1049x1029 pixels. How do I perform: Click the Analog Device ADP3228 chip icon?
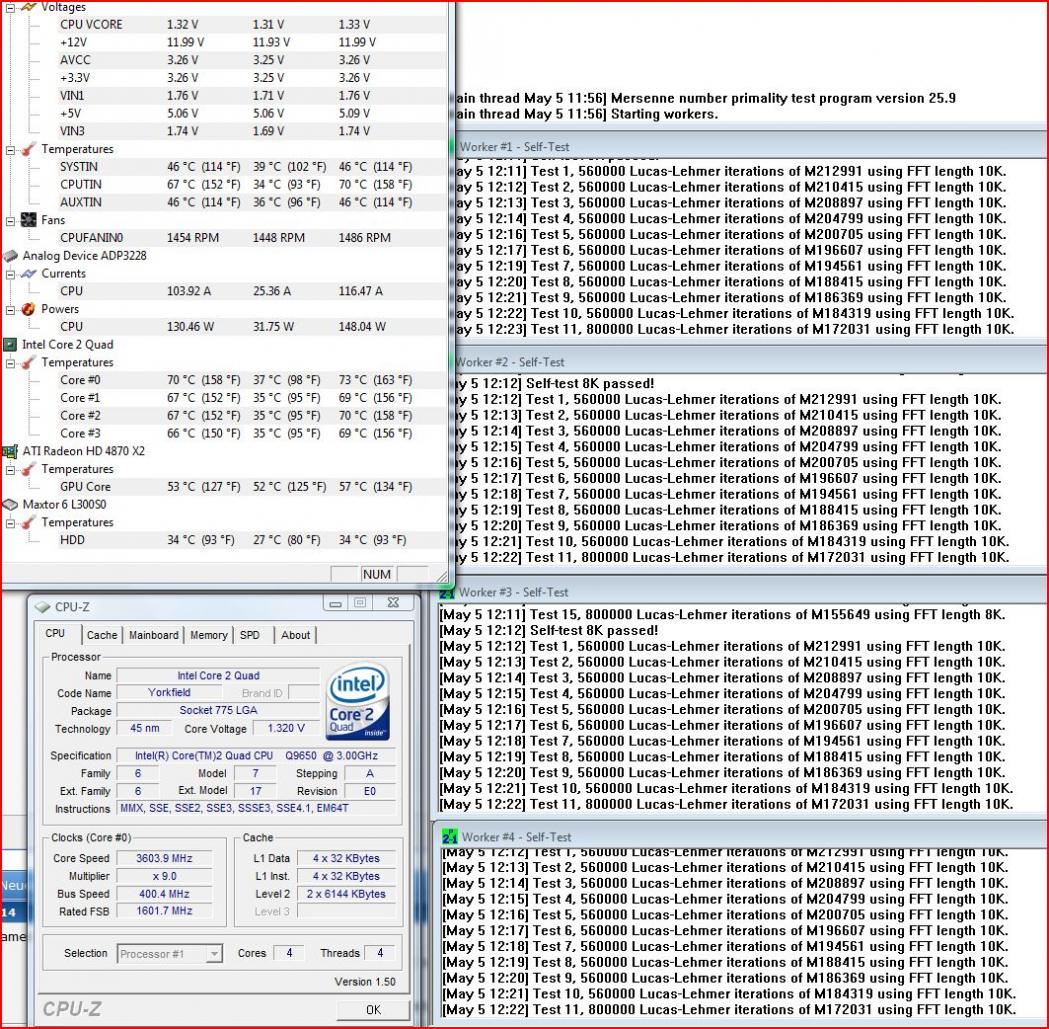point(10,256)
